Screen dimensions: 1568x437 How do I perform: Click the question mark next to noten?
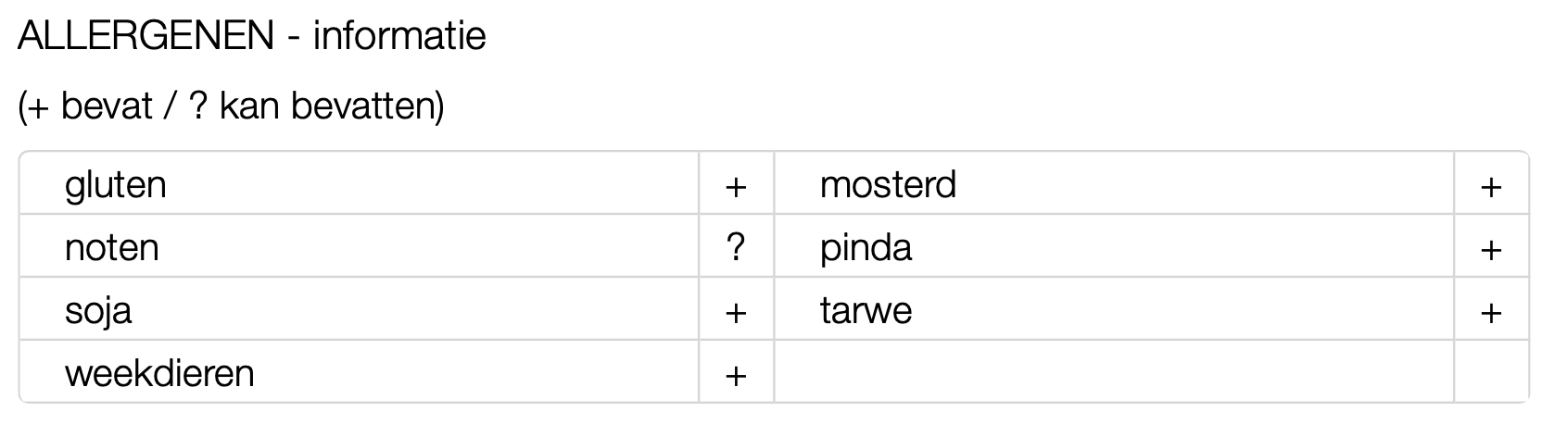pyautogui.click(x=736, y=247)
